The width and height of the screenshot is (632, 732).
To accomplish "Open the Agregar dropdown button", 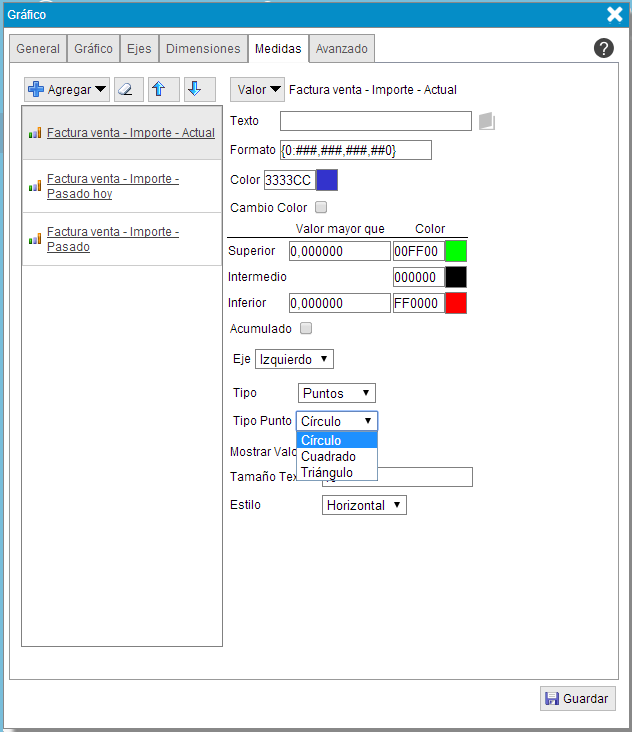I will (67, 89).
